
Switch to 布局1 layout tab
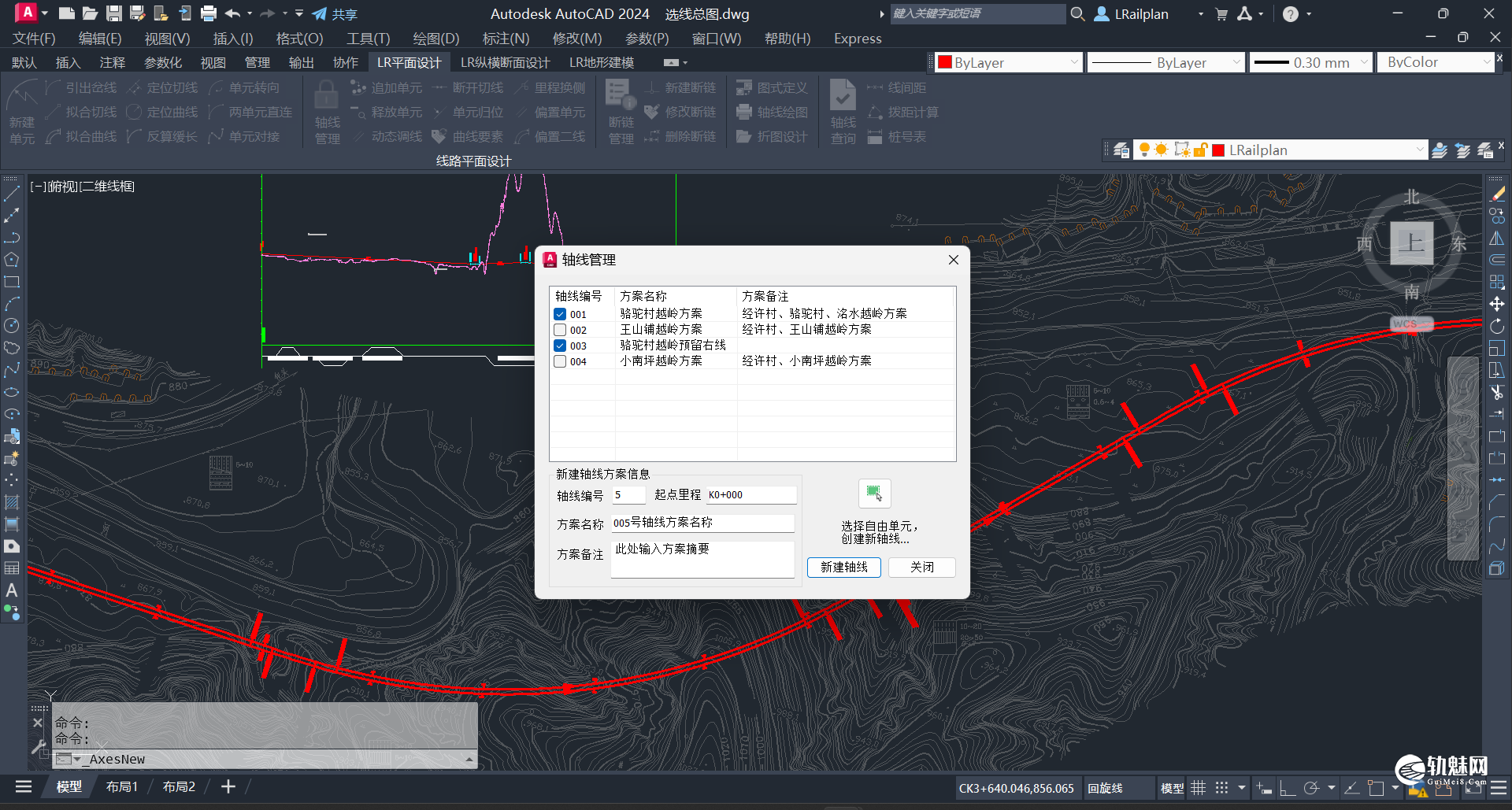coord(121,786)
